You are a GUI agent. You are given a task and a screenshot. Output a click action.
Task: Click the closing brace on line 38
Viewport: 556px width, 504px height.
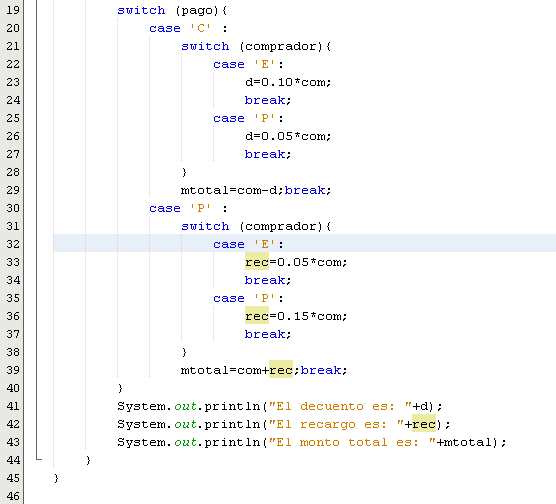tap(184, 352)
